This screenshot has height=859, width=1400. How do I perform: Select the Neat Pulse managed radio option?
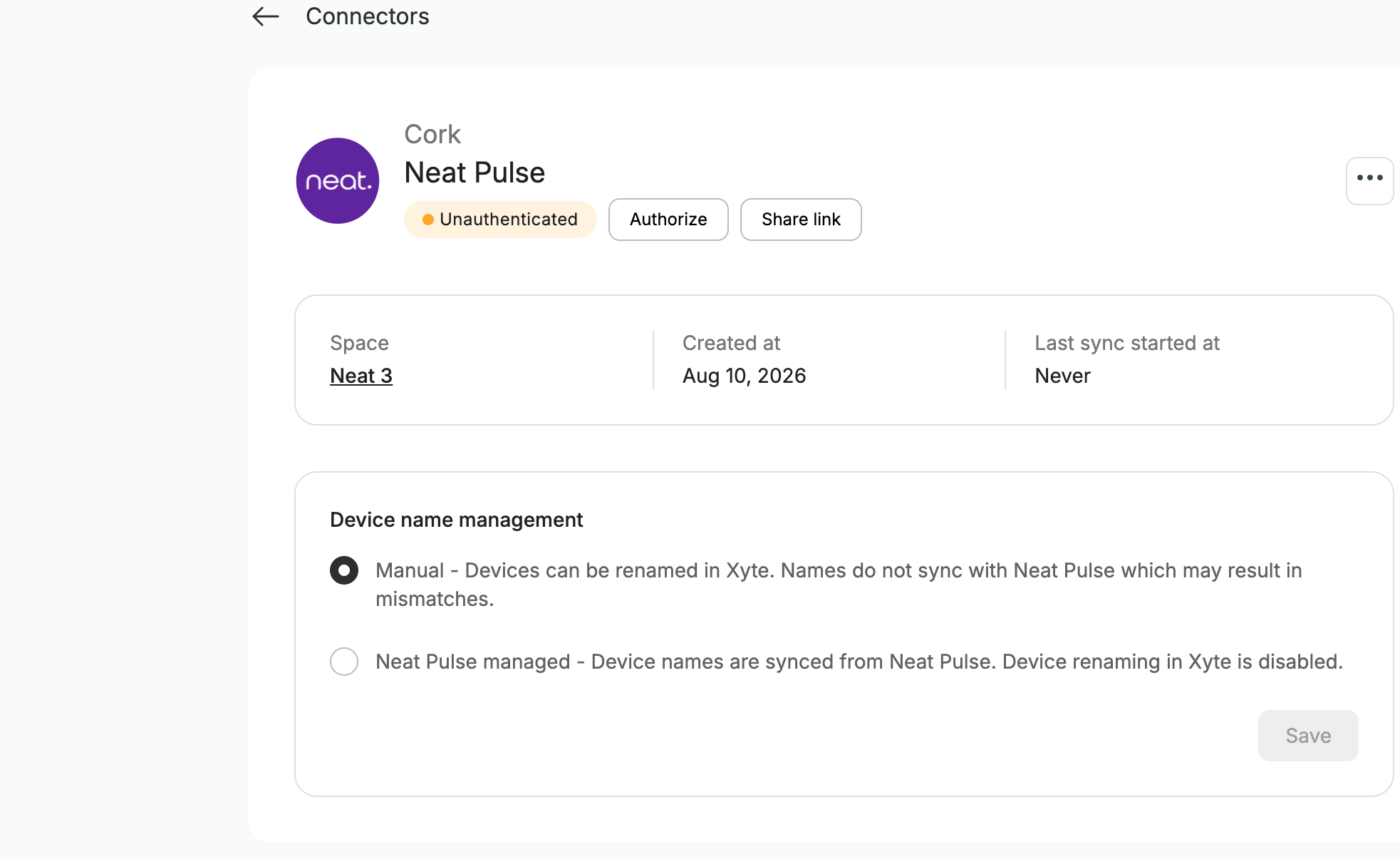click(x=344, y=662)
